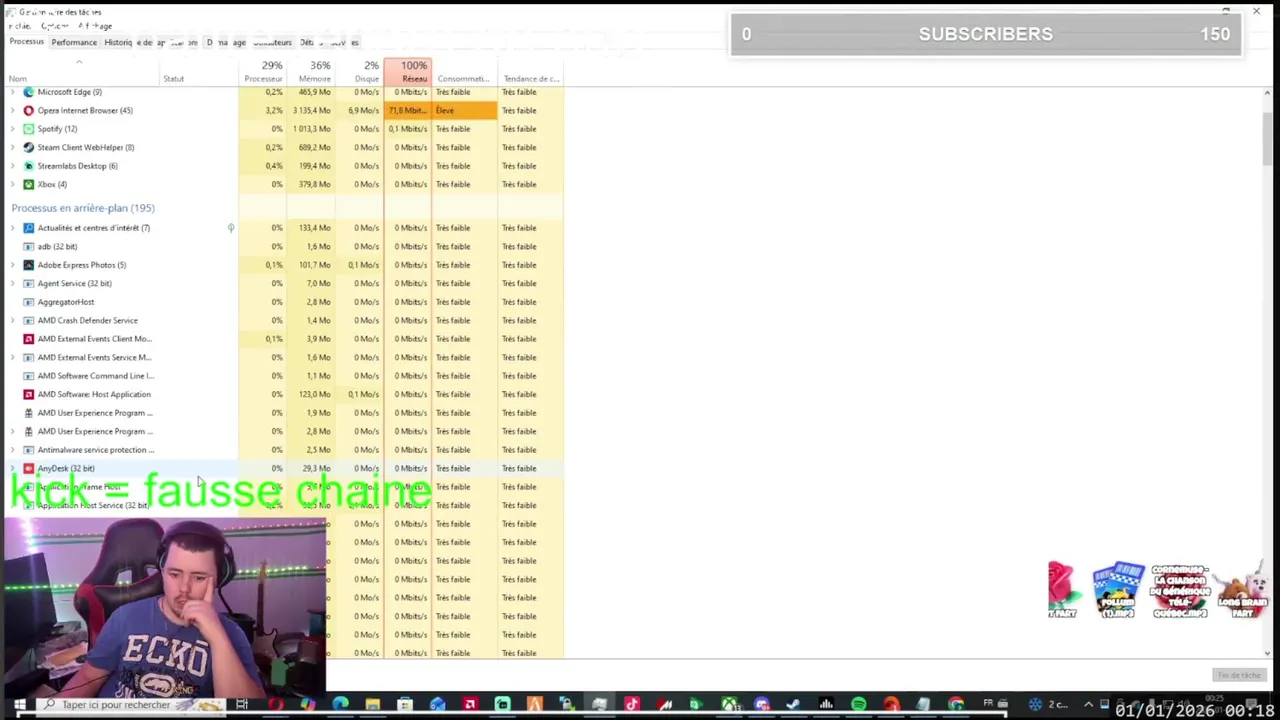Sort by the Consommation column header
Image resolution: width=1280 pixels, height=720 pixels.
click(x=464, y=72)
